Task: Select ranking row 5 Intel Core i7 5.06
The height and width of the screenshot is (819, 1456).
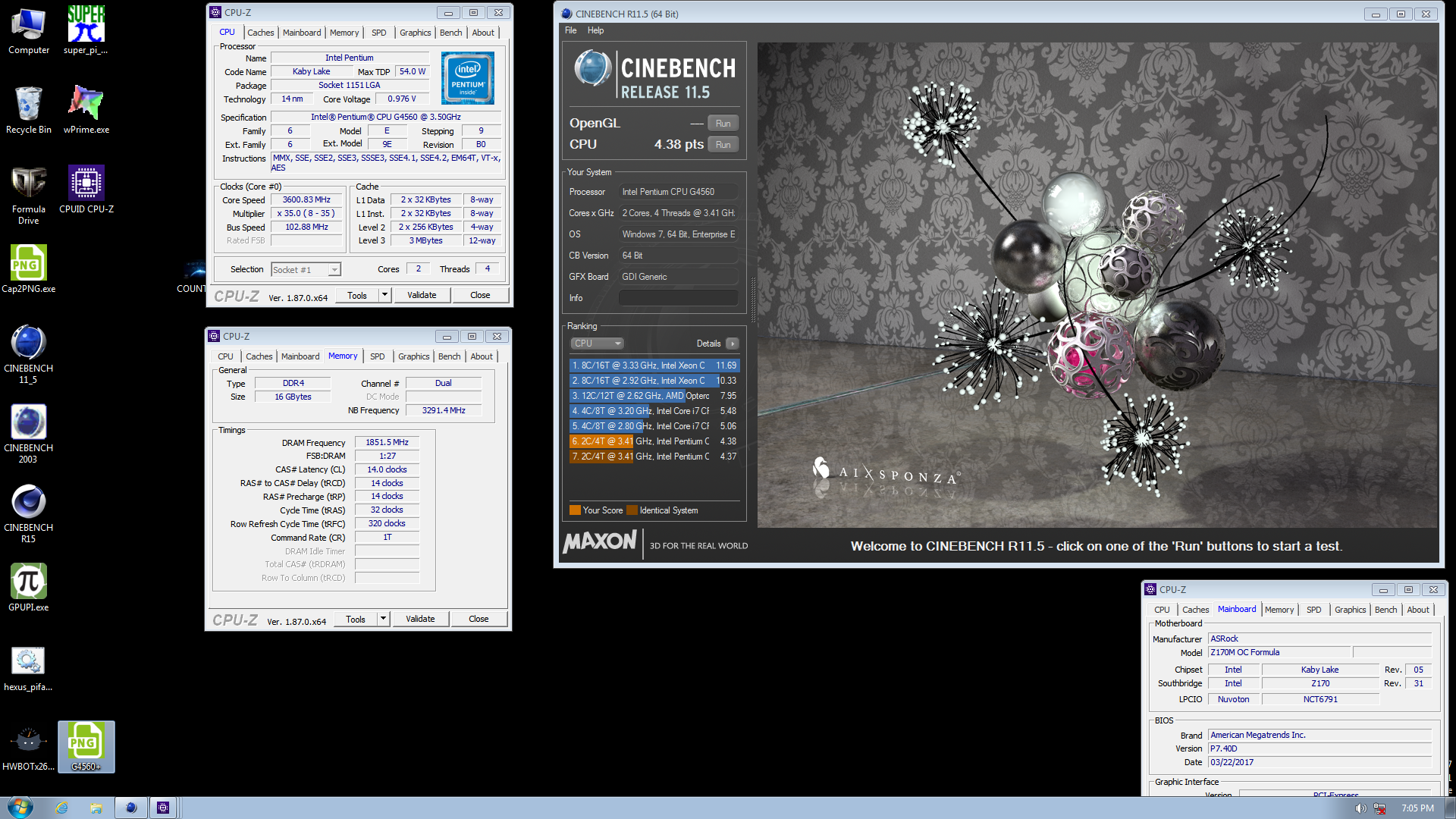Action: tap(654, 426)
